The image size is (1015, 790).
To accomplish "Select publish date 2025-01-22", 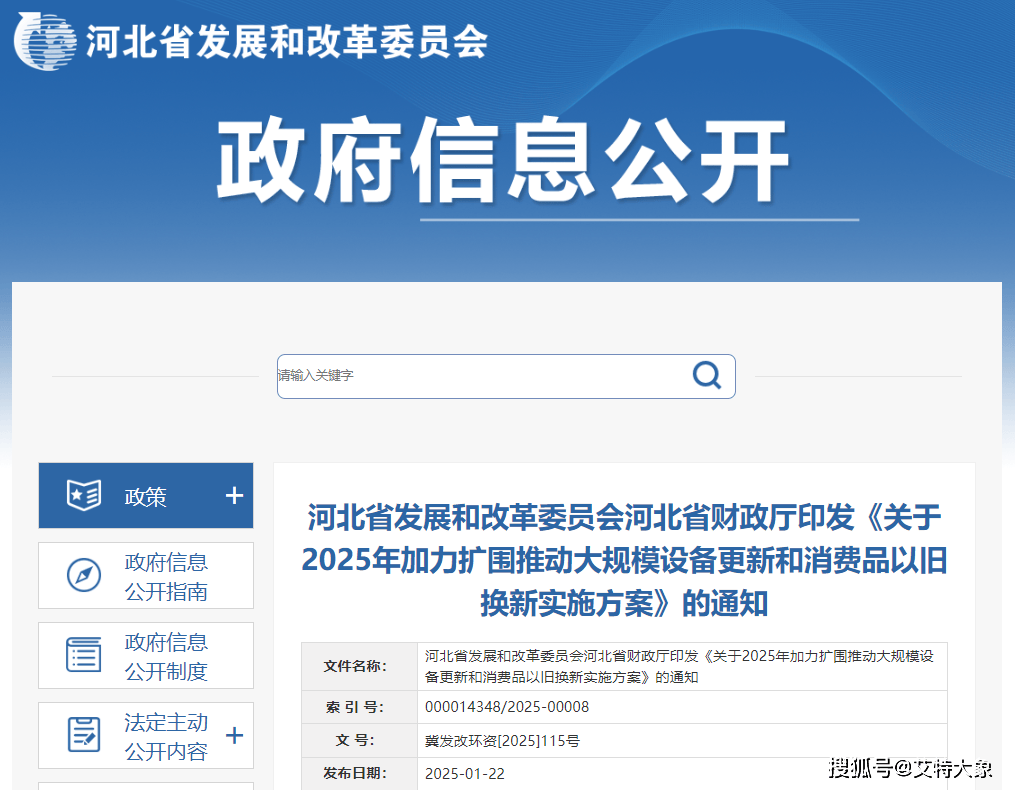I will 465,774.
